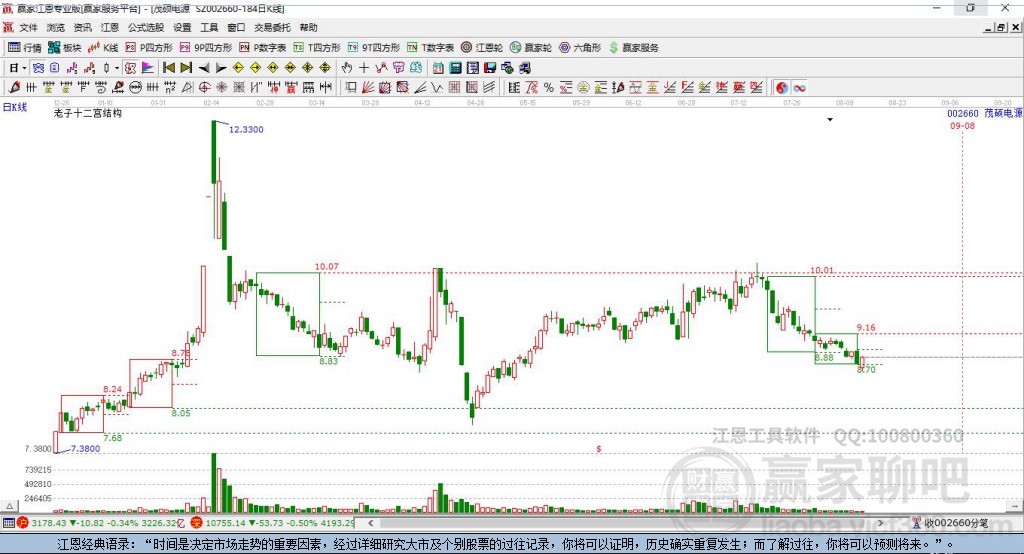Restore the inner chart window

1000,27
